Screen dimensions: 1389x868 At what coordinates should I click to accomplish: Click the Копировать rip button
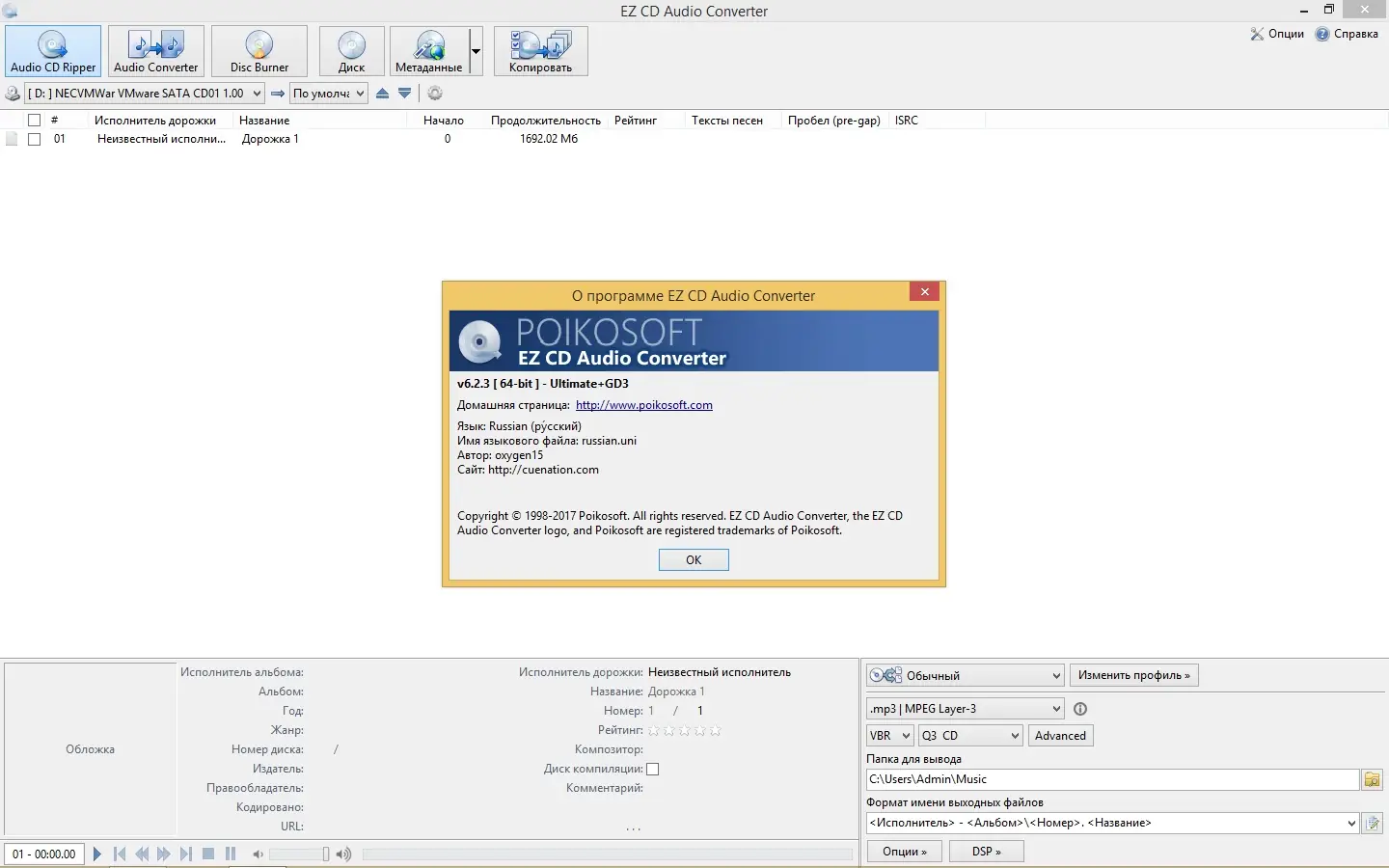pyautogui.click(x=541, y=51)
